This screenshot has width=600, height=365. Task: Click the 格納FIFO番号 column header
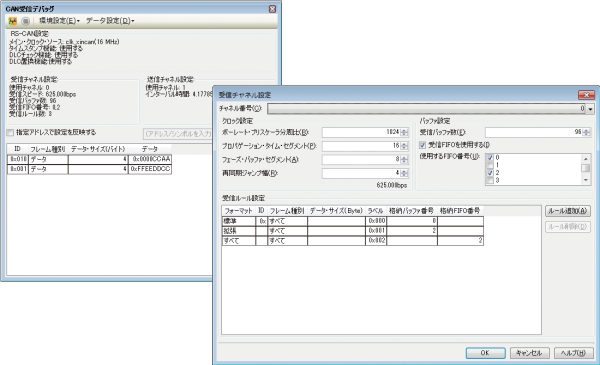click(460, 211)
